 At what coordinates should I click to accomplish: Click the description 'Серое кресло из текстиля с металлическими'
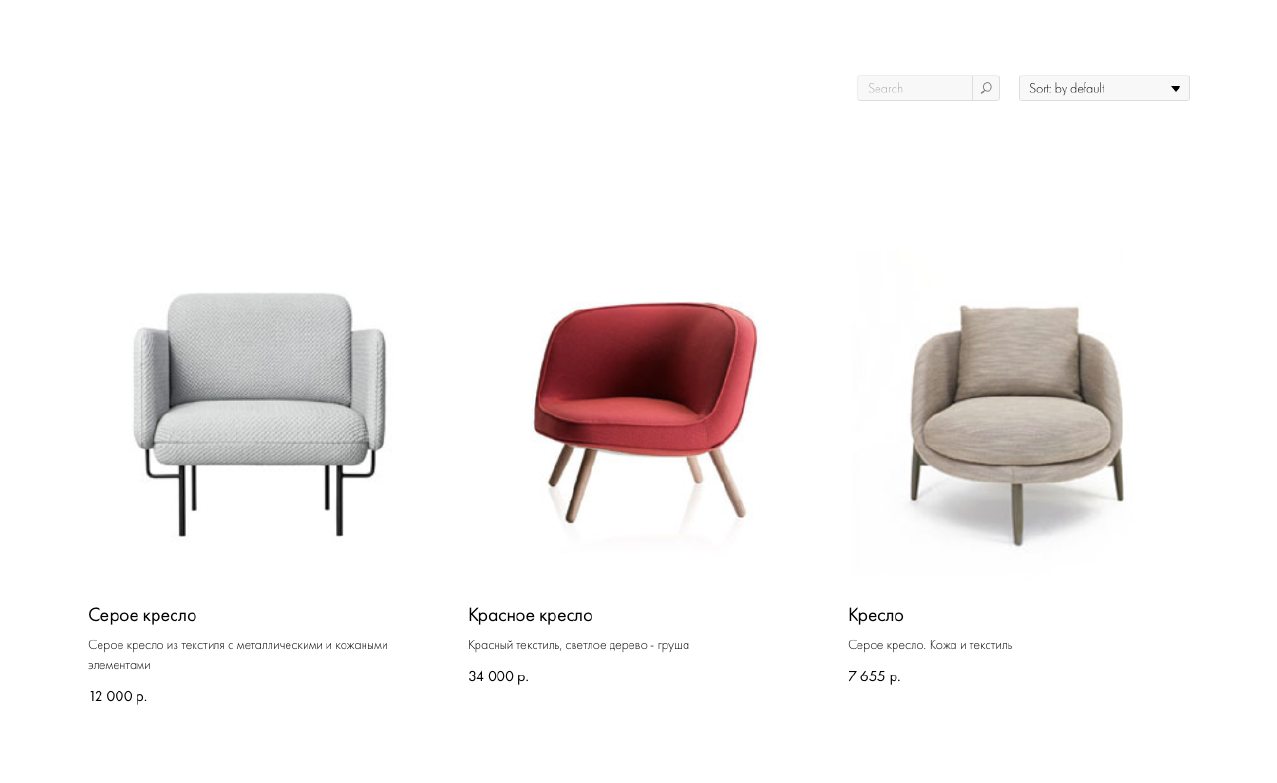(238, 645)
